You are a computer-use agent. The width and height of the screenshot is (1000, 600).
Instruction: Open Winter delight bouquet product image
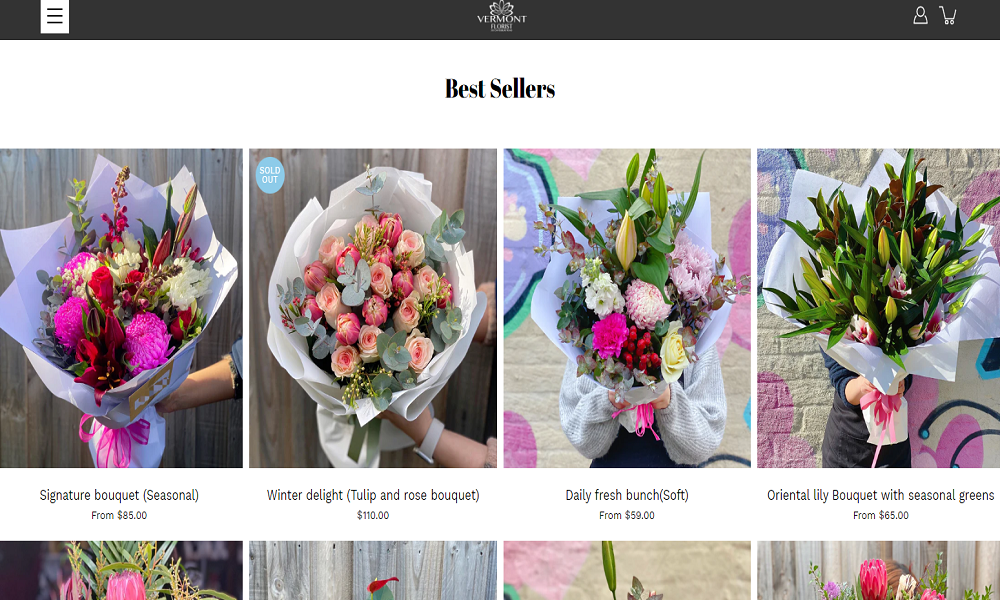(372, 308)
